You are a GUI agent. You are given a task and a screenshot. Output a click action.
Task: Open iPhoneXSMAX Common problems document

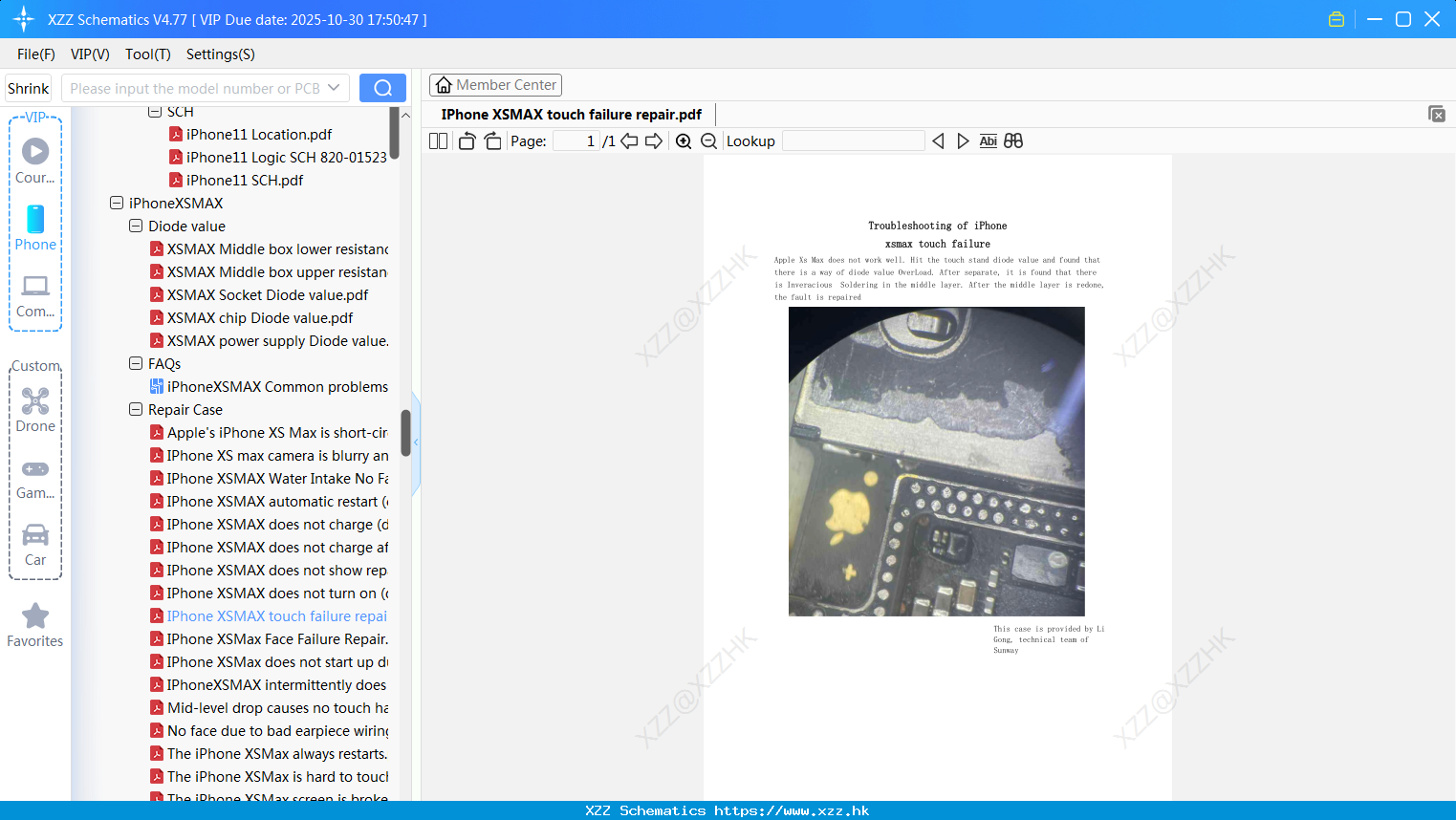[269, 386]
